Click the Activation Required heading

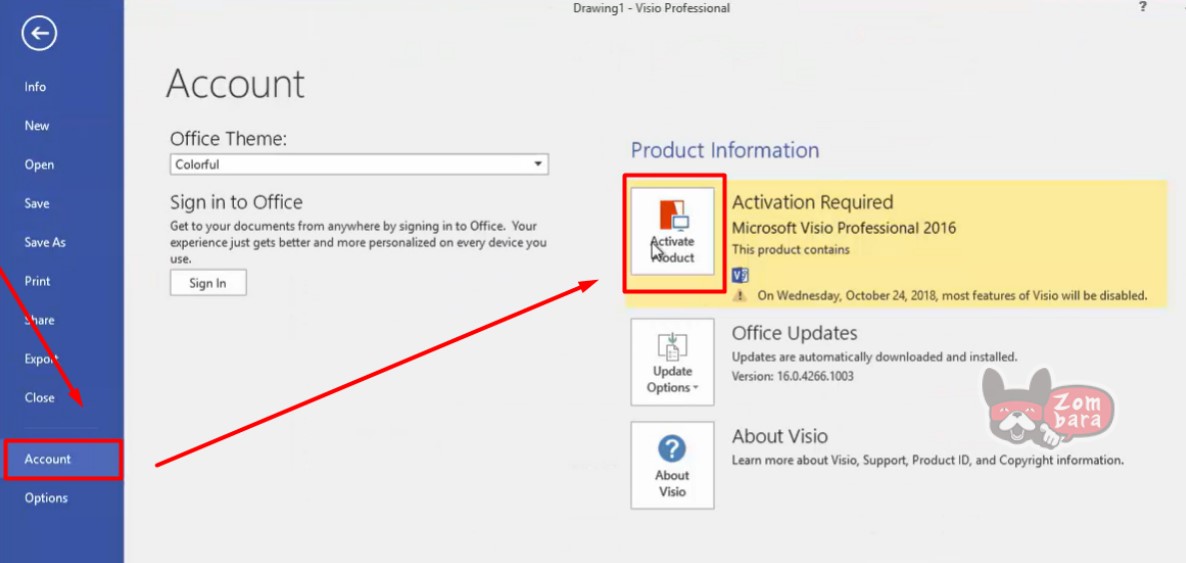812,202
